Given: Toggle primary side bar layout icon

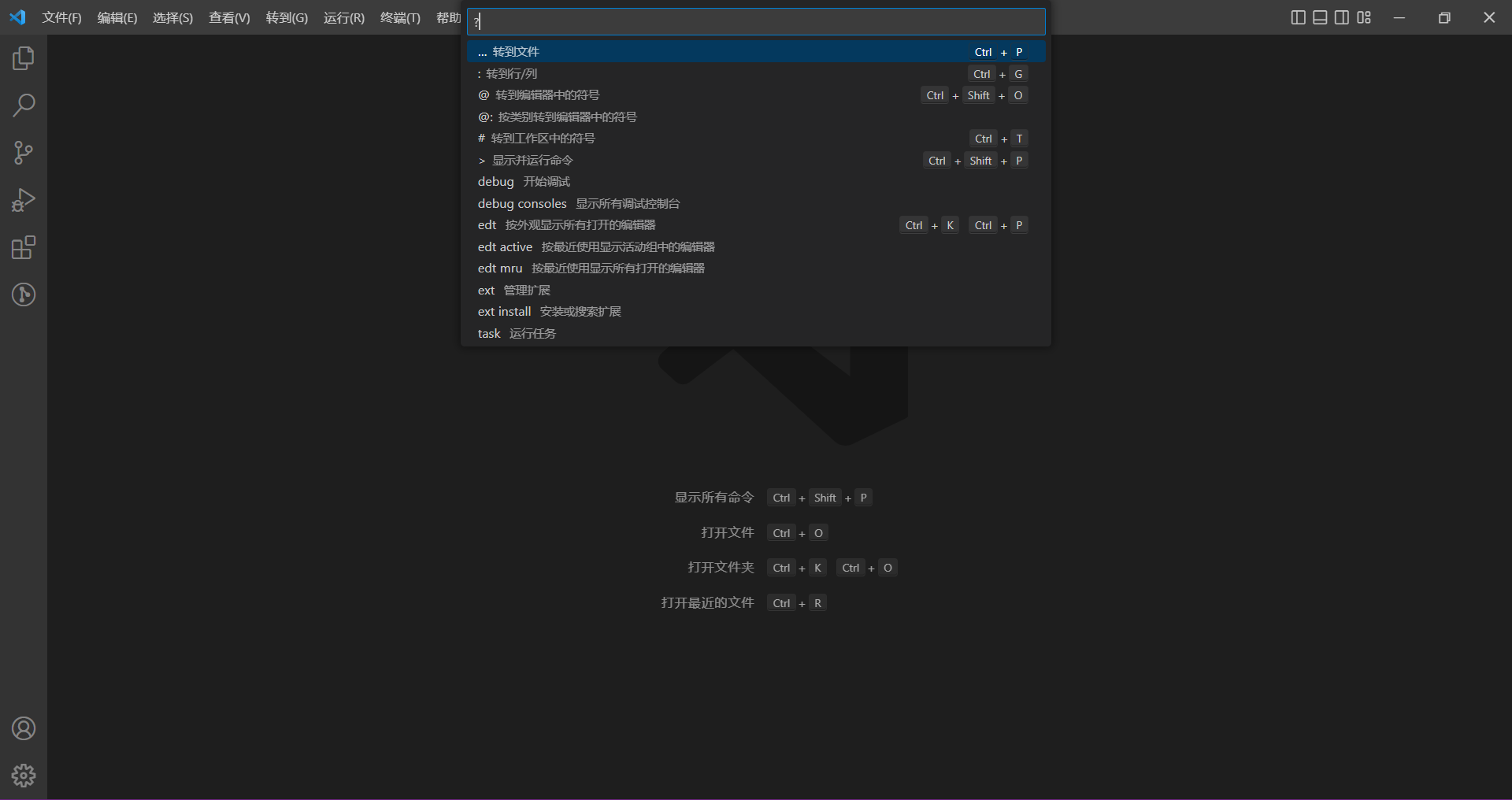Looking at the screenshot, I should pyautogui.click(x=1299, y=17).
